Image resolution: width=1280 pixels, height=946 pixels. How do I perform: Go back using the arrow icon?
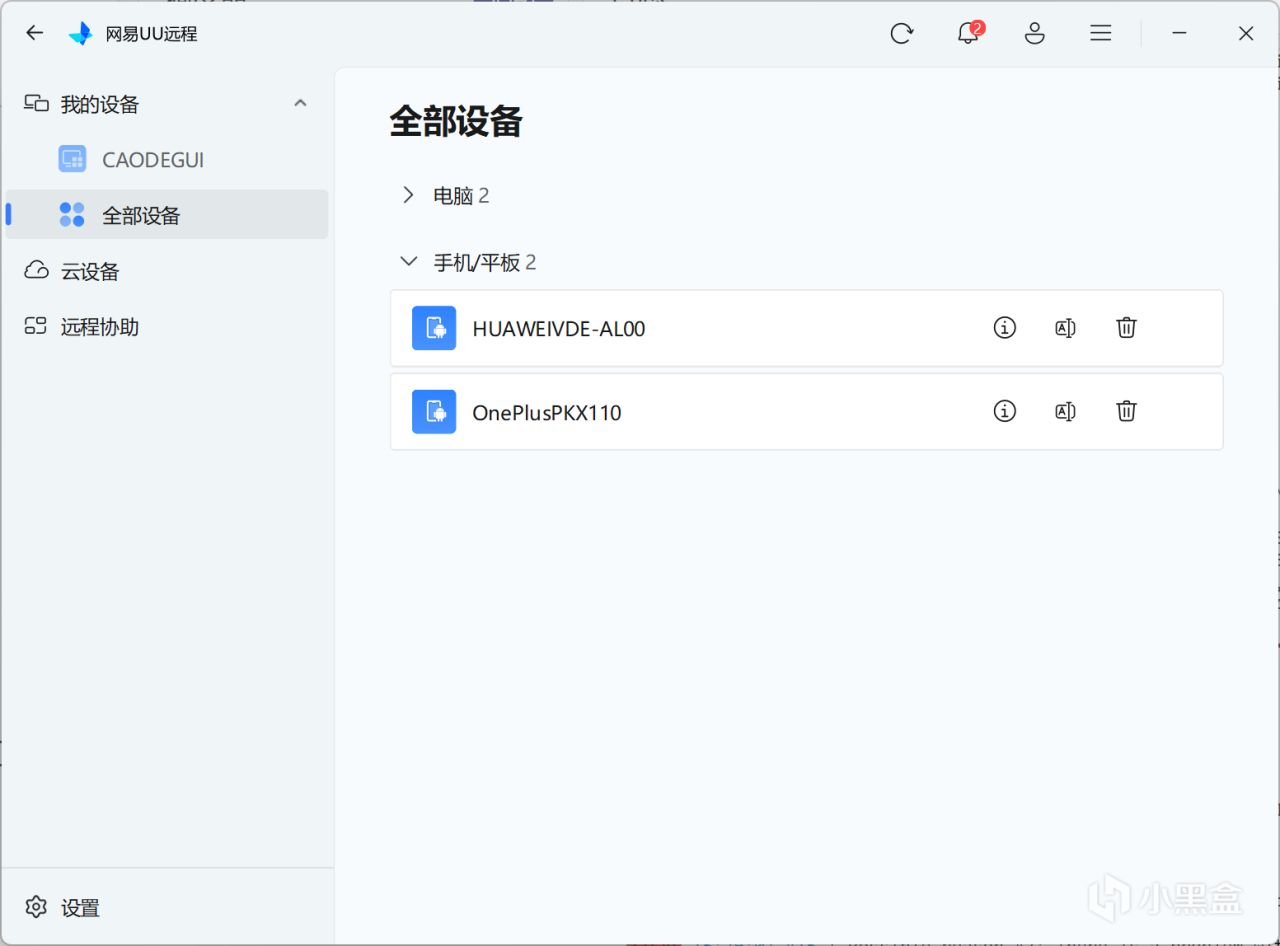coord(35,33)
